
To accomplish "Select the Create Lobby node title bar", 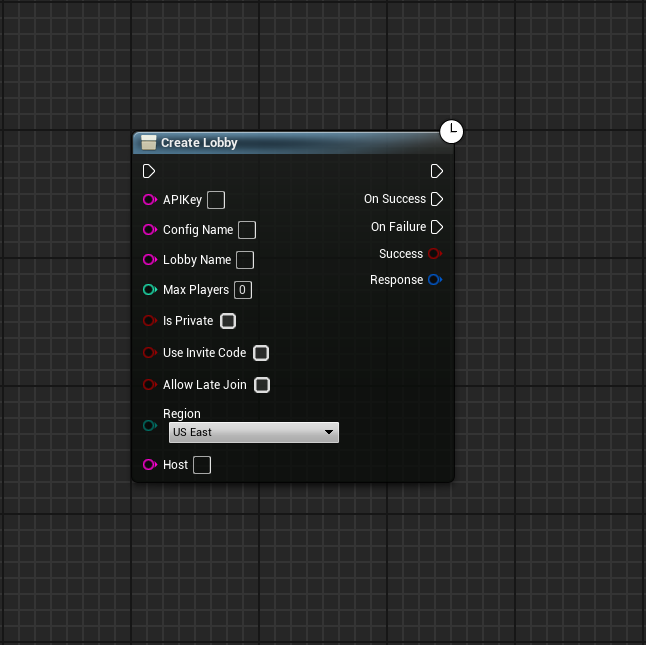I will (290, 143).
